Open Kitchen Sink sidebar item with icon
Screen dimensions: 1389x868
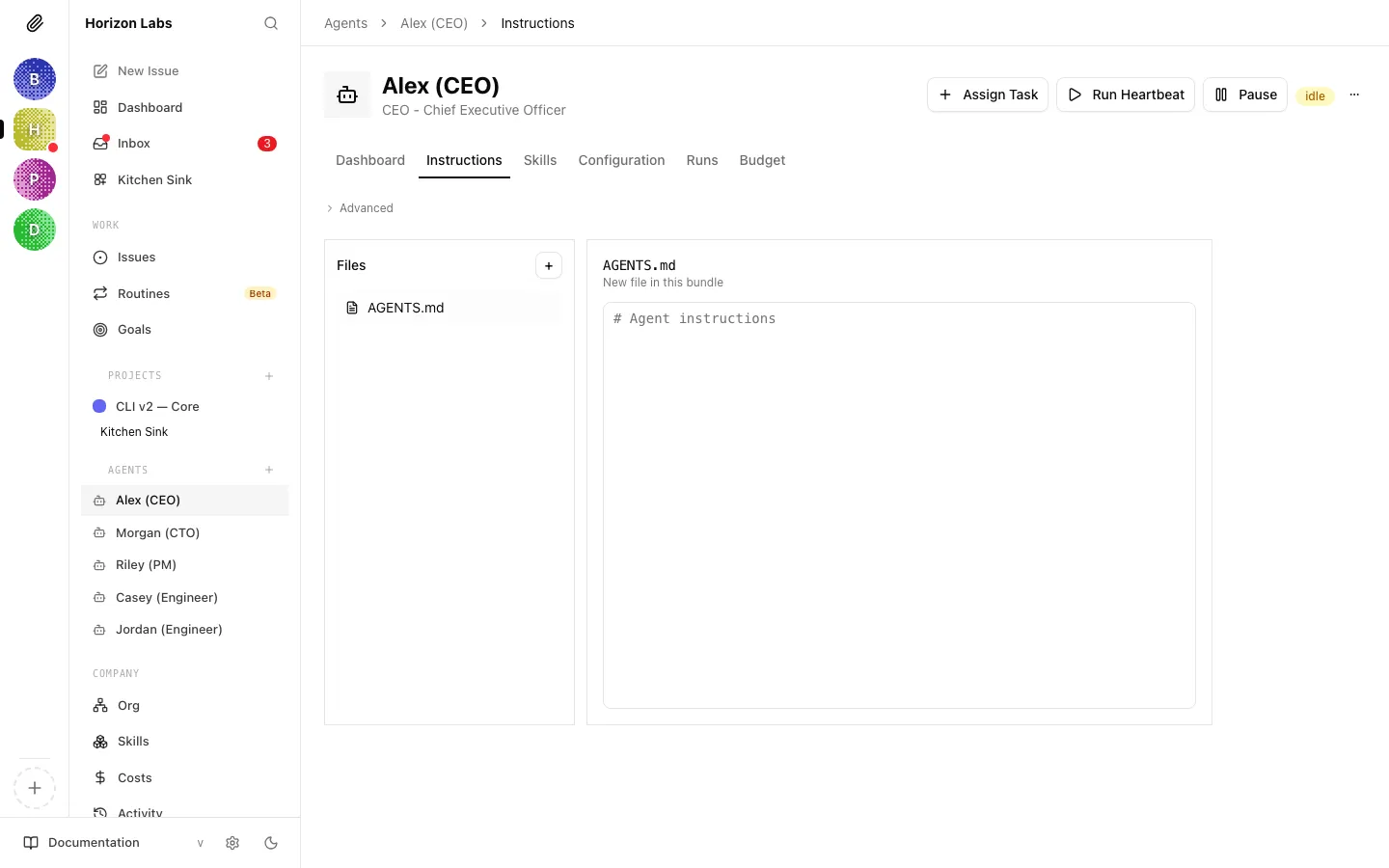(x=184, y=179)
